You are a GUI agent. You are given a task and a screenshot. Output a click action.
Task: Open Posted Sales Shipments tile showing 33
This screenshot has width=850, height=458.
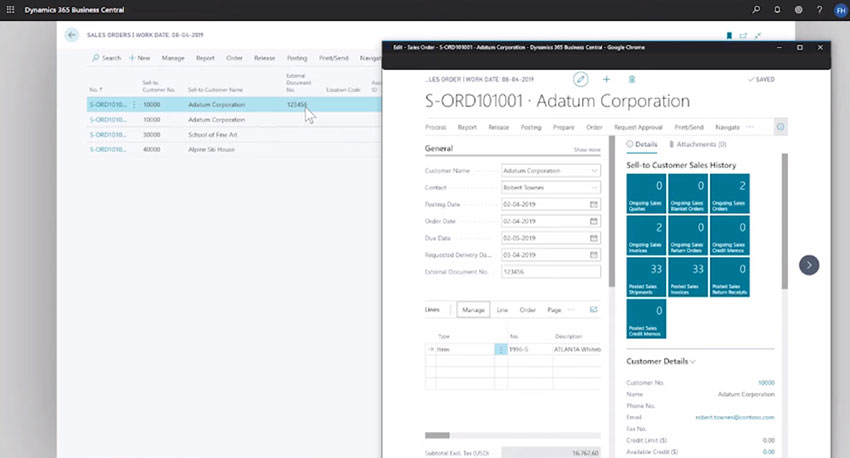[x=646, y=277]
